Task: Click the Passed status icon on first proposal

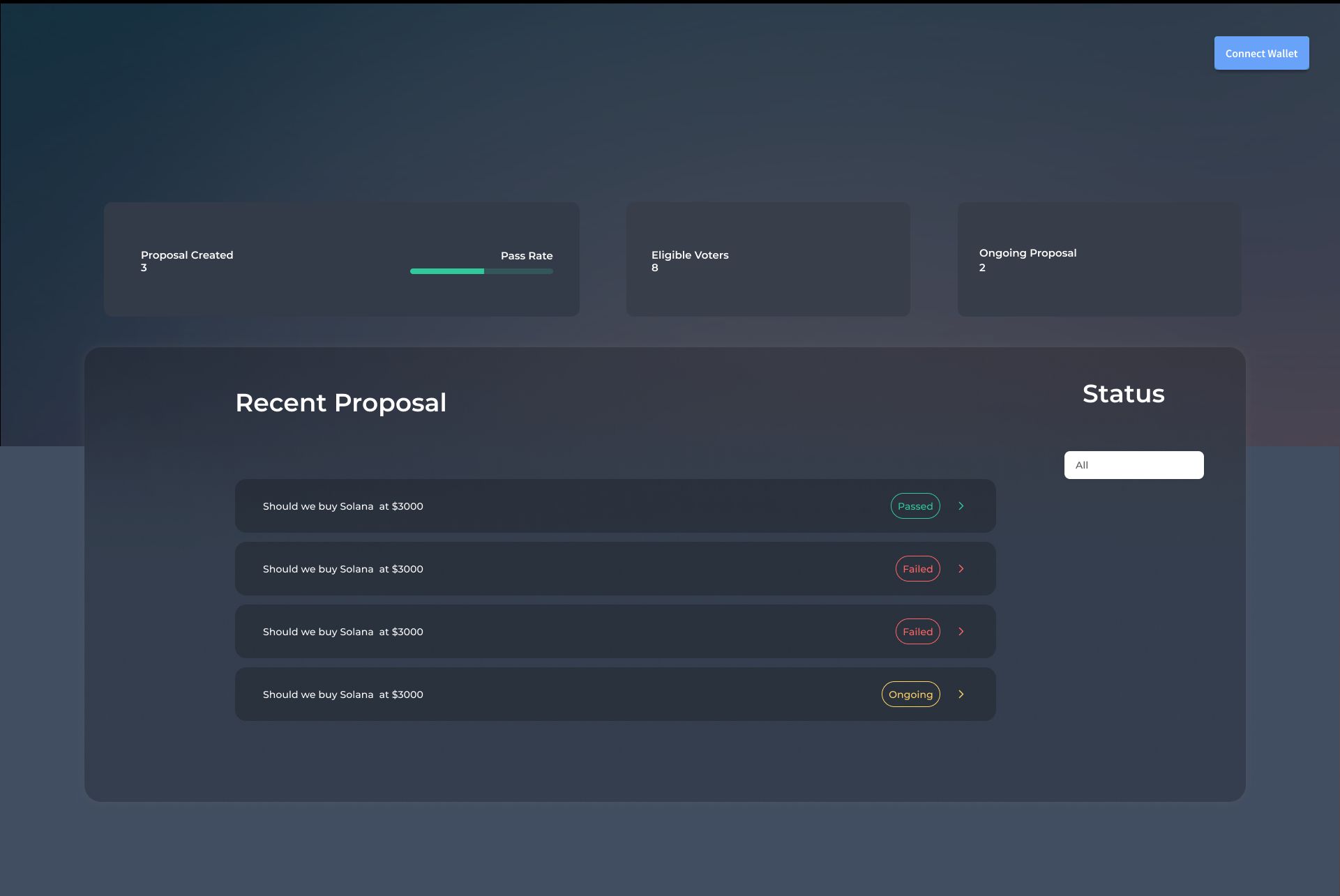Action: [x=915, y=506]
